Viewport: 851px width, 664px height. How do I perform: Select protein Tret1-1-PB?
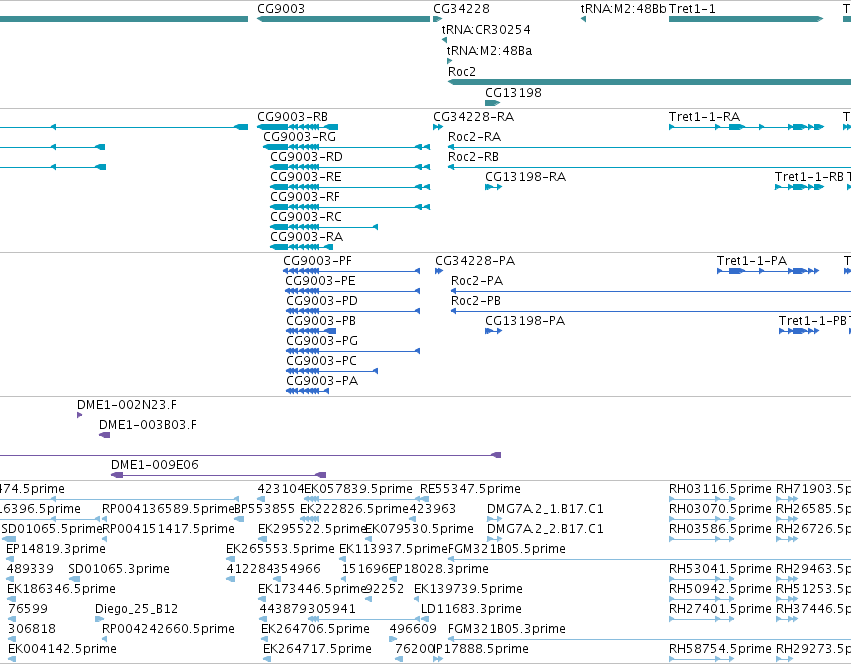coord(812,321)
